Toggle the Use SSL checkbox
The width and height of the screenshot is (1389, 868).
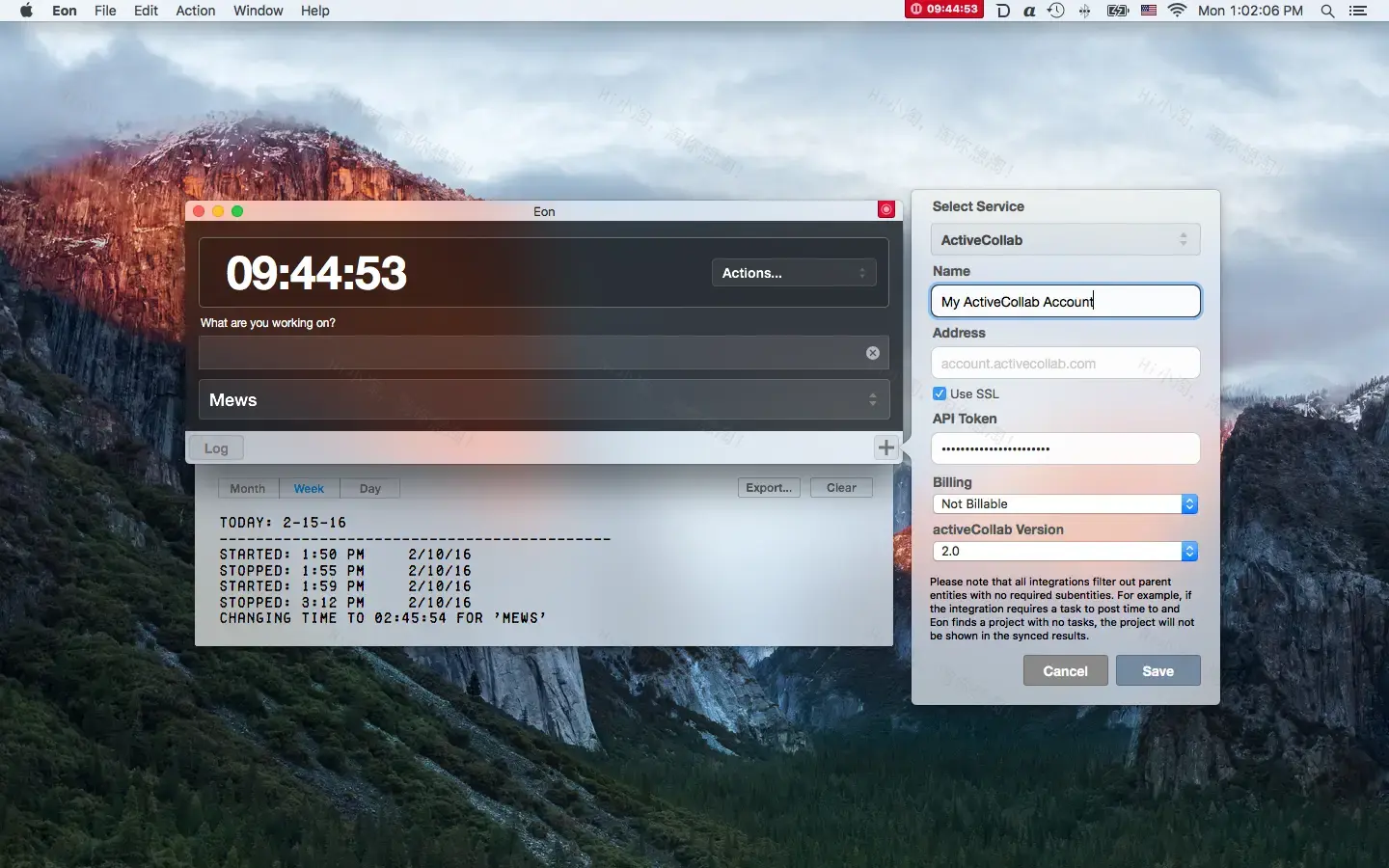click(x=940, y=393)
